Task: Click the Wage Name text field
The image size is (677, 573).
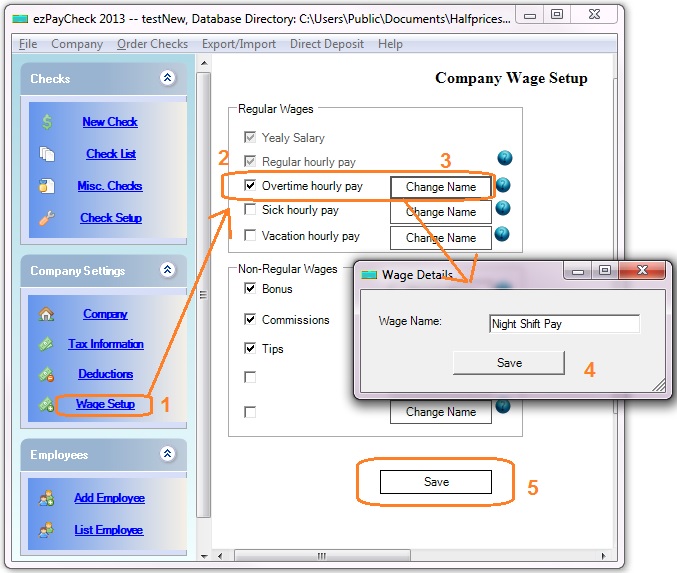Action: [x=564, y=324]
